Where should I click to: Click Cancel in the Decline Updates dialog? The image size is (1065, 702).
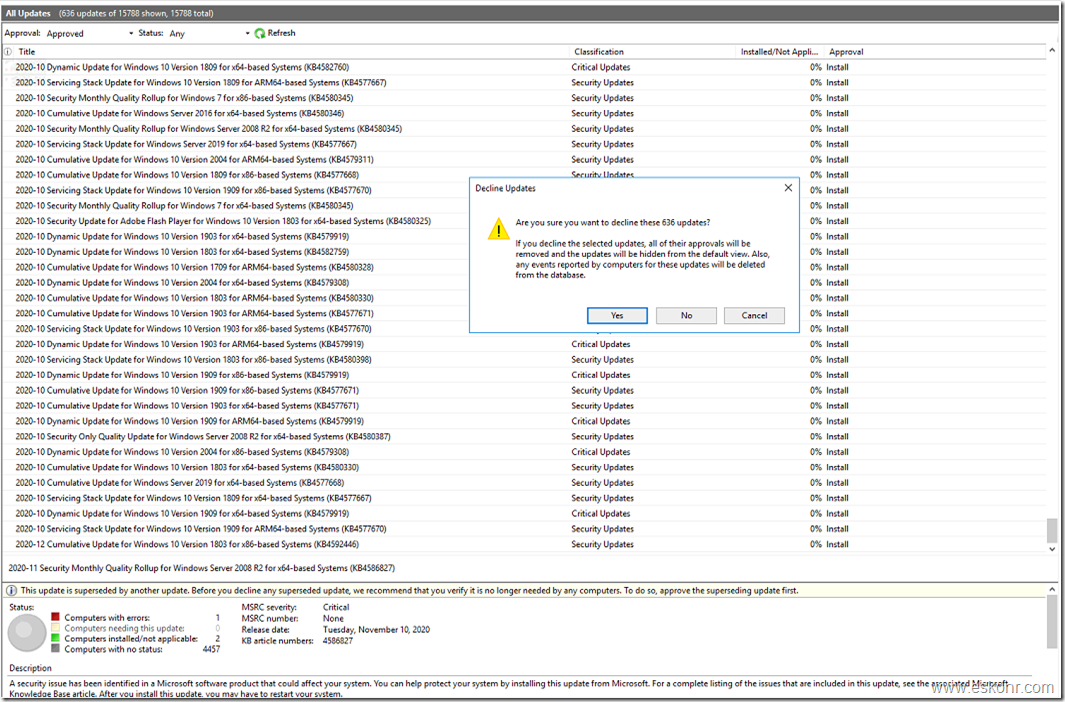[754, 315]
